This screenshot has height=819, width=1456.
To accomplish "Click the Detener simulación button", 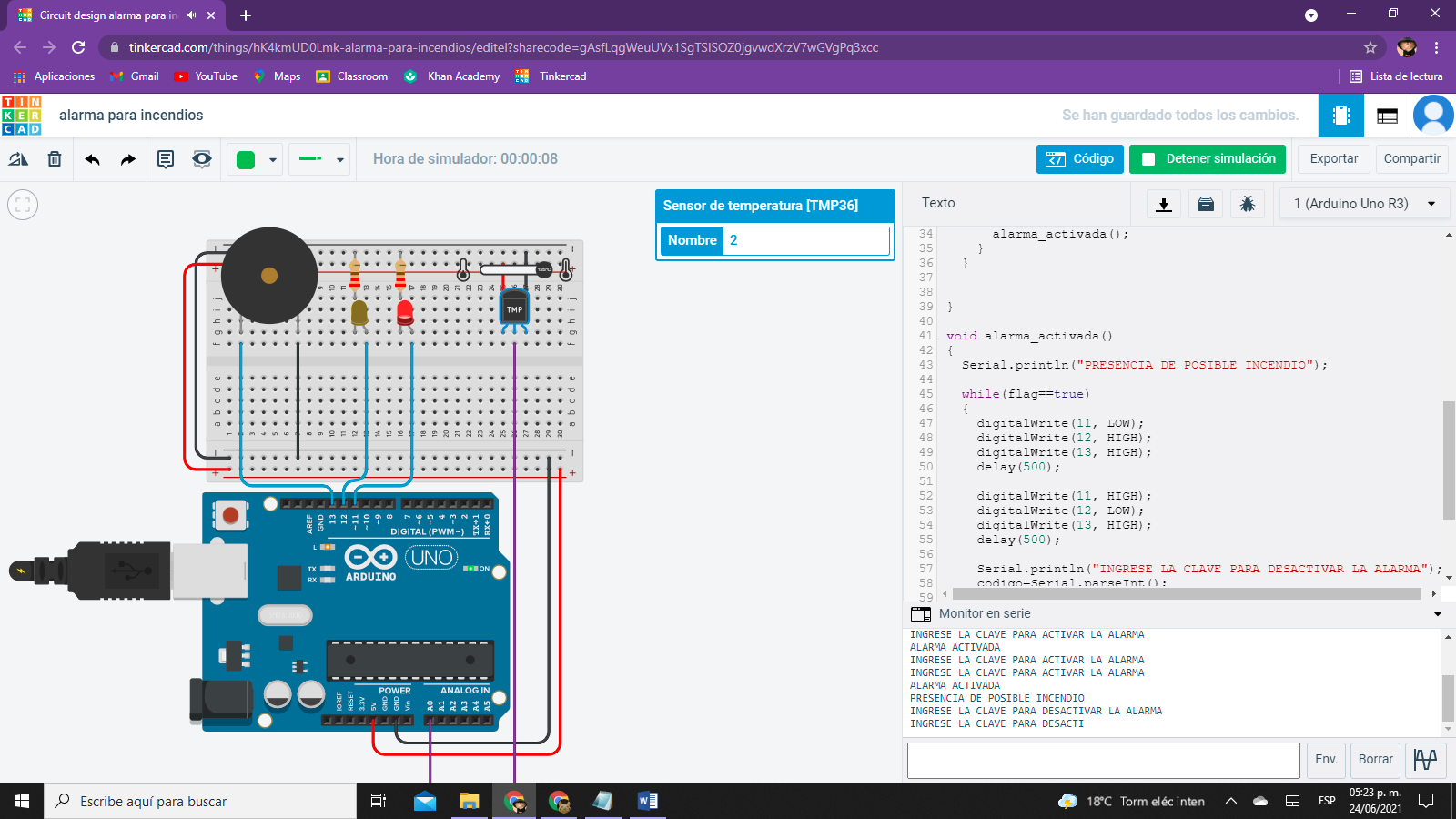I will pyautogui.click(x=1208, y=159).
